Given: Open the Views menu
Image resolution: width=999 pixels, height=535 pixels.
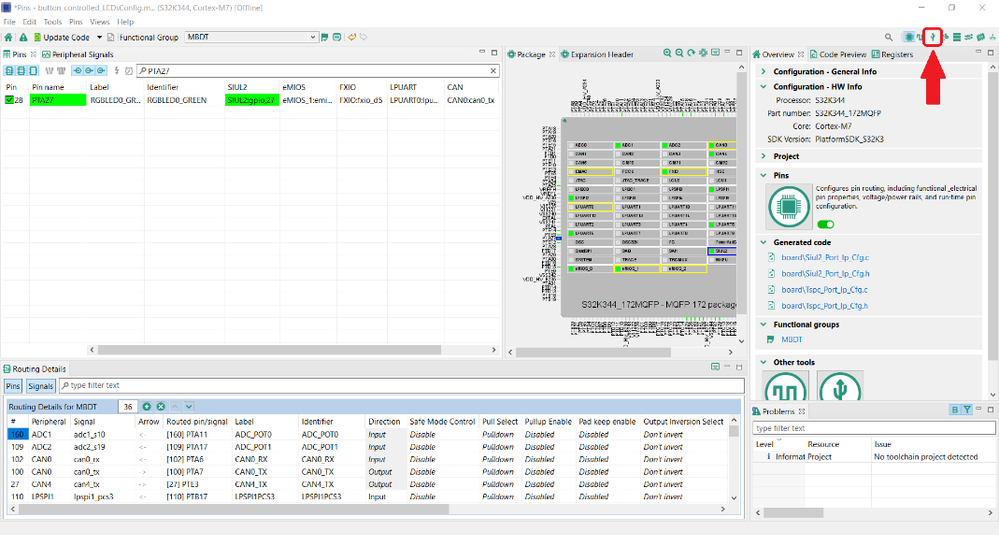Looking at the screenshot, I should [100, 22].
